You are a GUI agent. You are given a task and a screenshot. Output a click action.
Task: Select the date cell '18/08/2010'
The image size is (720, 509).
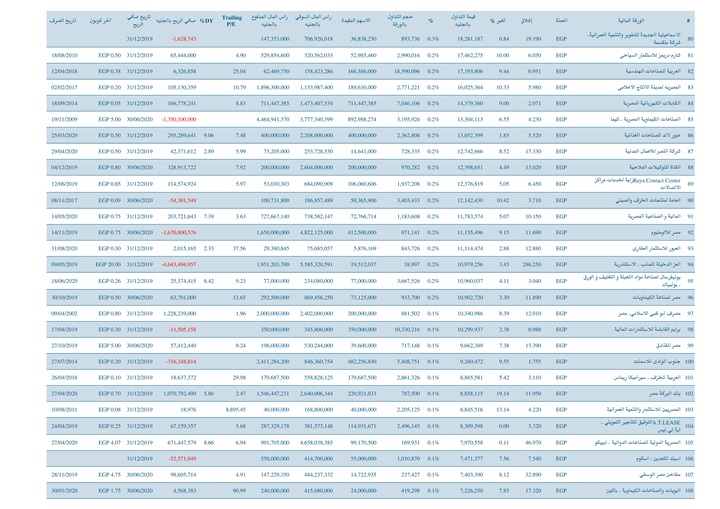(64, 55)
